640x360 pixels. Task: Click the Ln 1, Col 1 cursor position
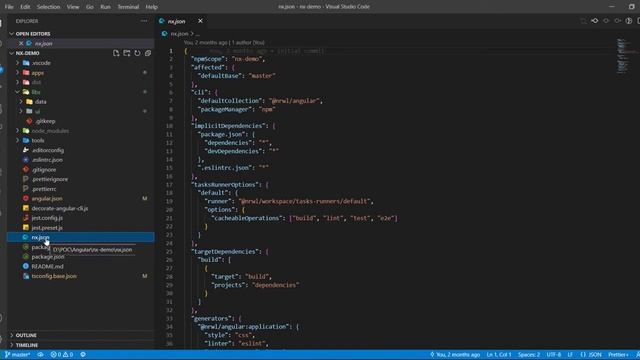[499, 355]
